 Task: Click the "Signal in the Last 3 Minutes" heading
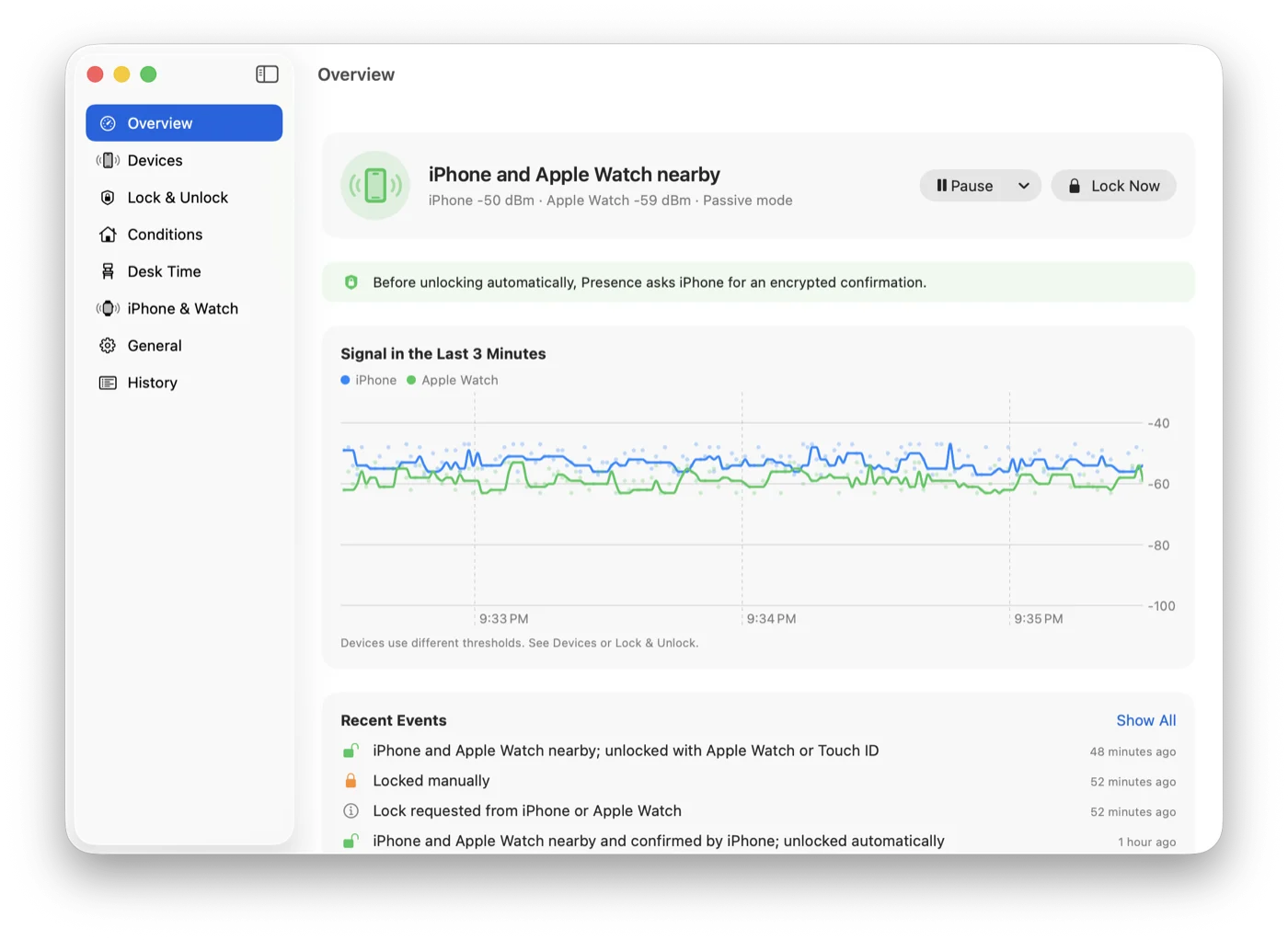coord(443,354)
